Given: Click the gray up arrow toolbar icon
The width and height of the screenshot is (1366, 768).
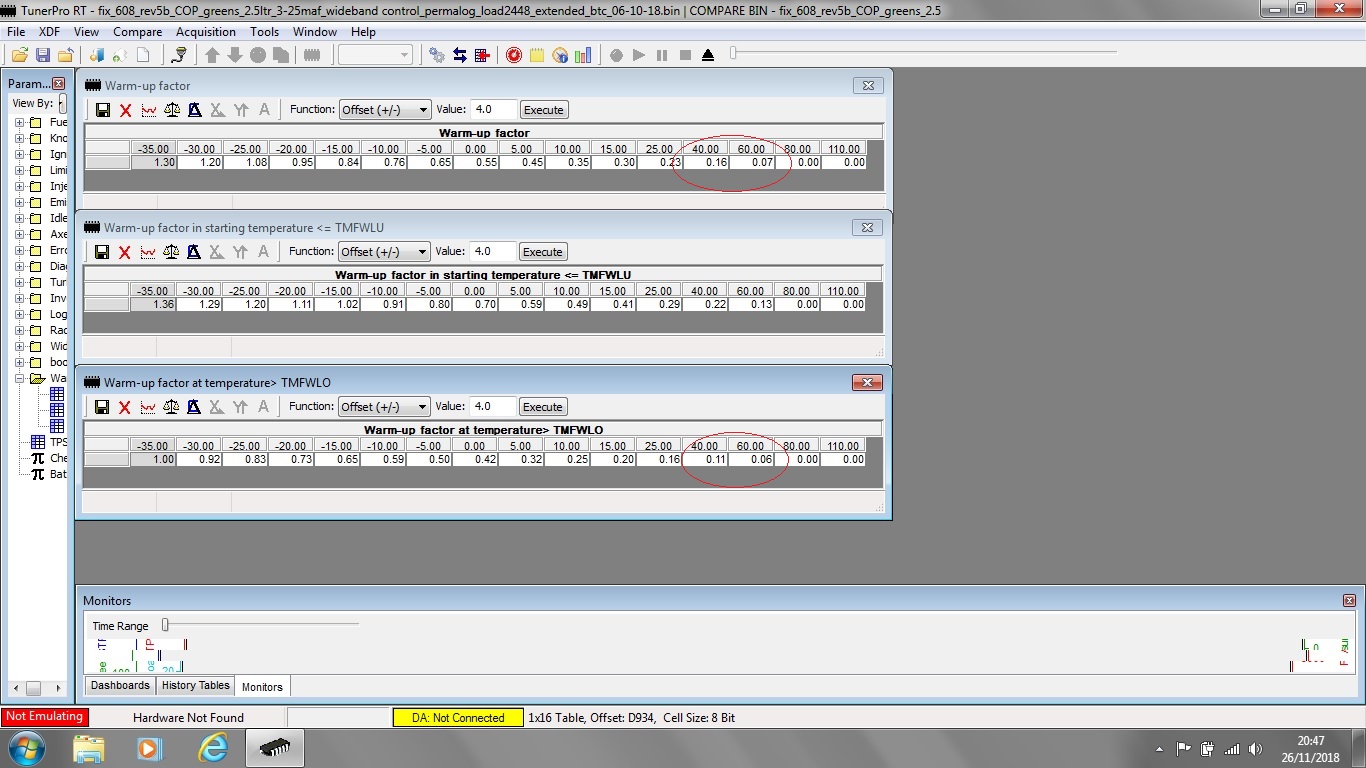Looking at the screenshot, I should click(212, 55).
